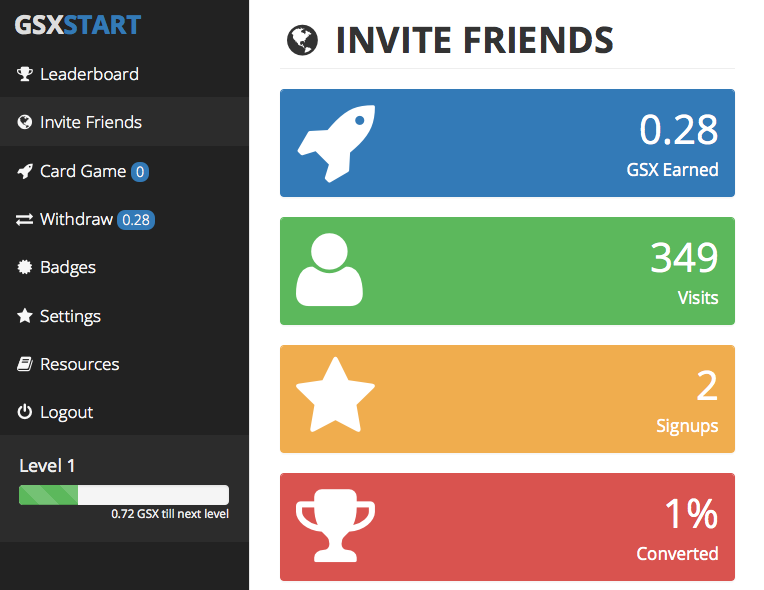Viewport: 764px width, 590px height.
Task: Click the 2 signups number
Action: 707,386
